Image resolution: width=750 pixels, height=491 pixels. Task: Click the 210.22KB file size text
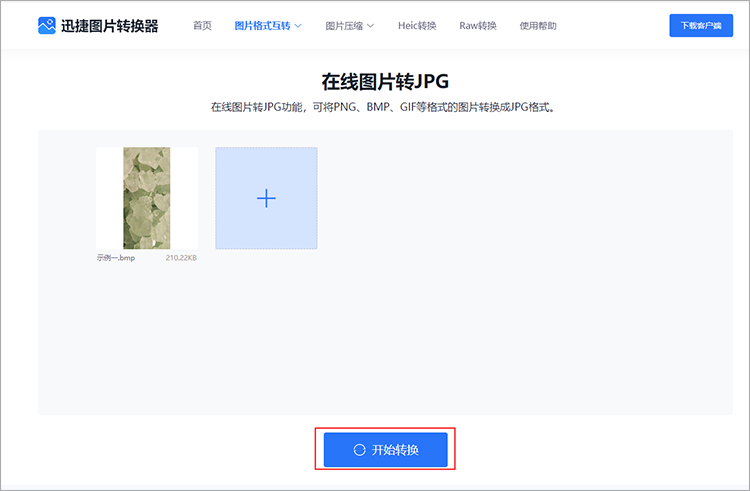(x=181, y=258)
